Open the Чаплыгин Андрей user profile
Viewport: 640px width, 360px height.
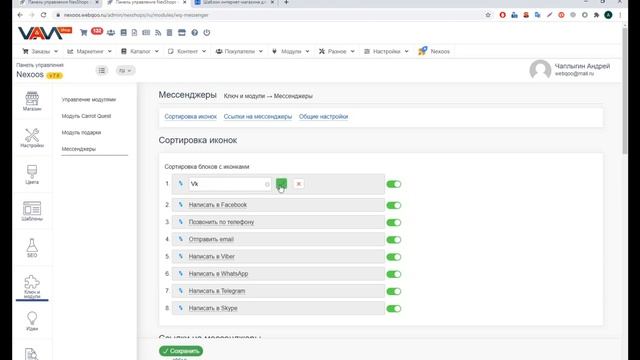pyautogui.click(x=570, y=70)
